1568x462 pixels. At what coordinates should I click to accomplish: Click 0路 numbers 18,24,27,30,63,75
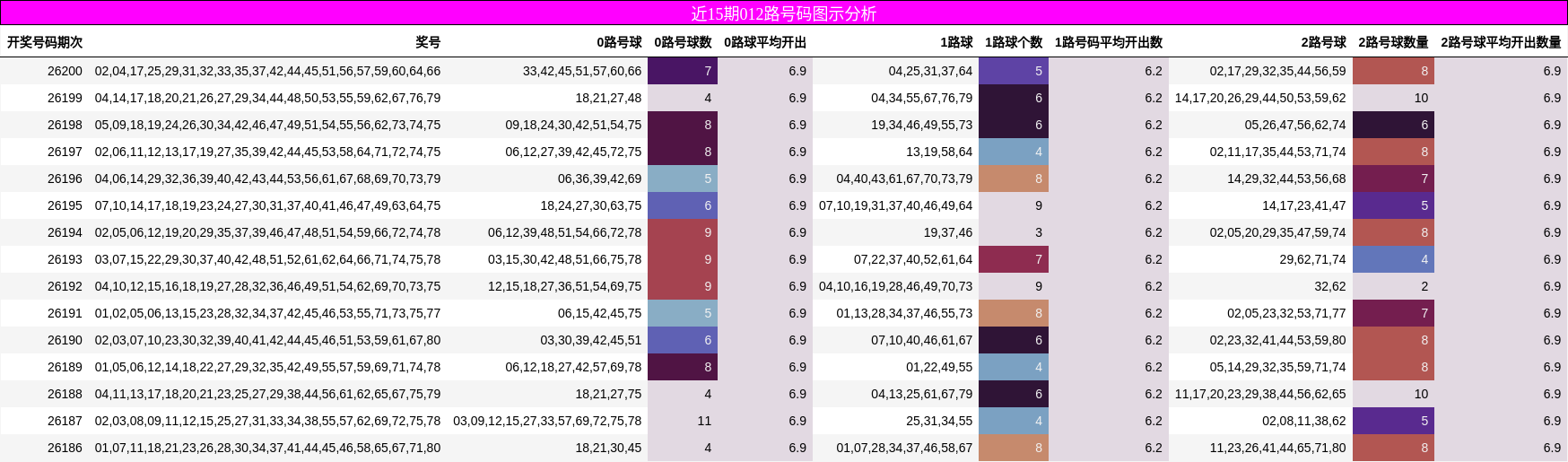(x=591, y=205)
